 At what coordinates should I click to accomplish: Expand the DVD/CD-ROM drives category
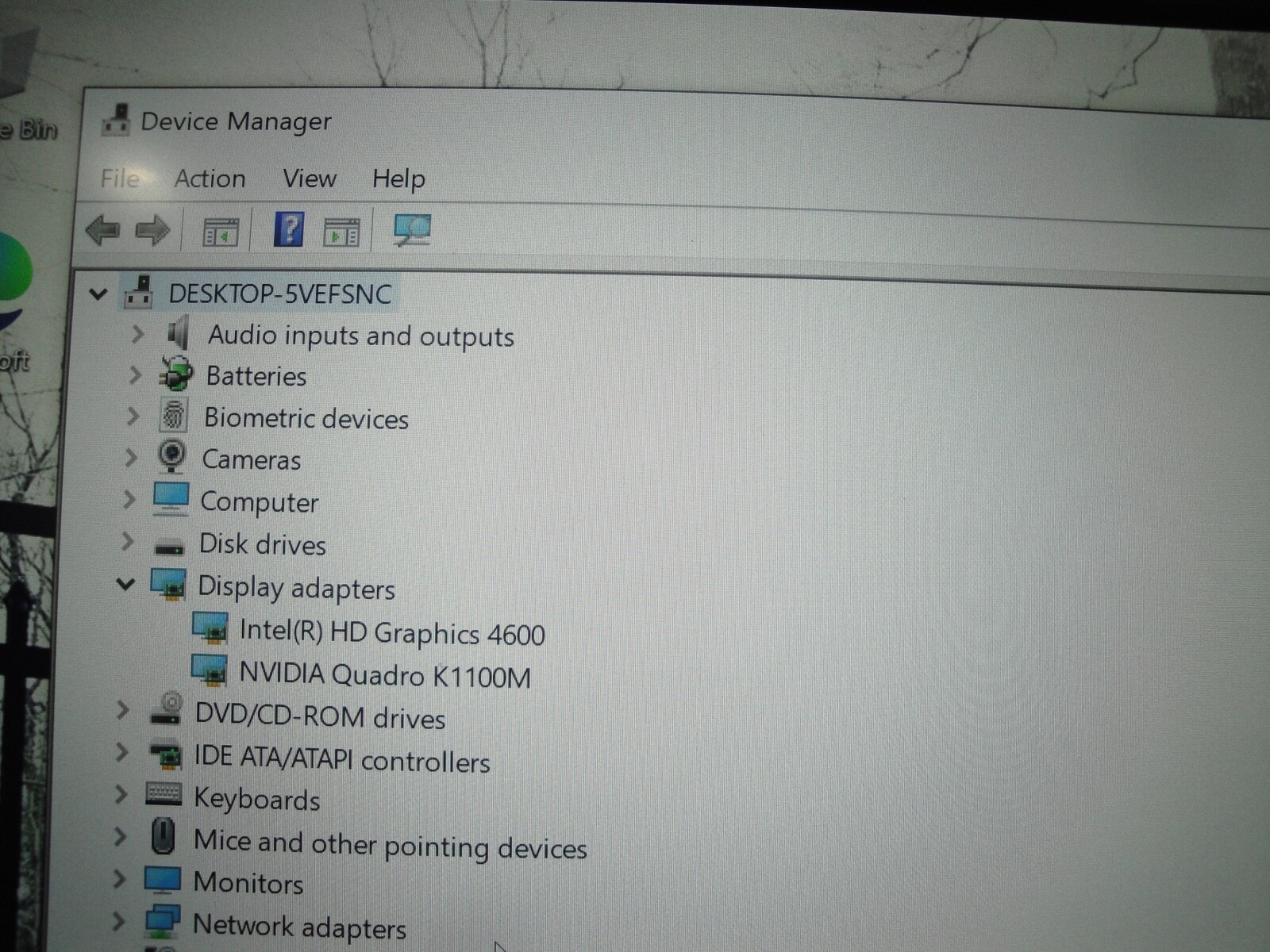click(x=123, y=709)
